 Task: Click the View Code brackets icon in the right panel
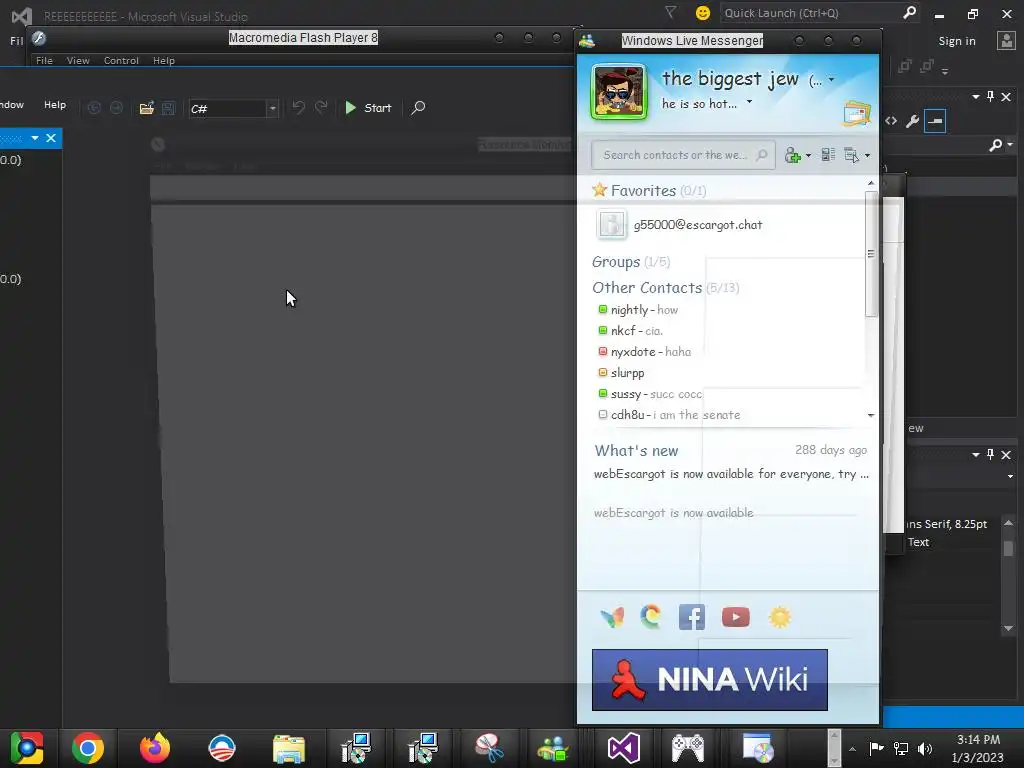(x=891, y=121)
